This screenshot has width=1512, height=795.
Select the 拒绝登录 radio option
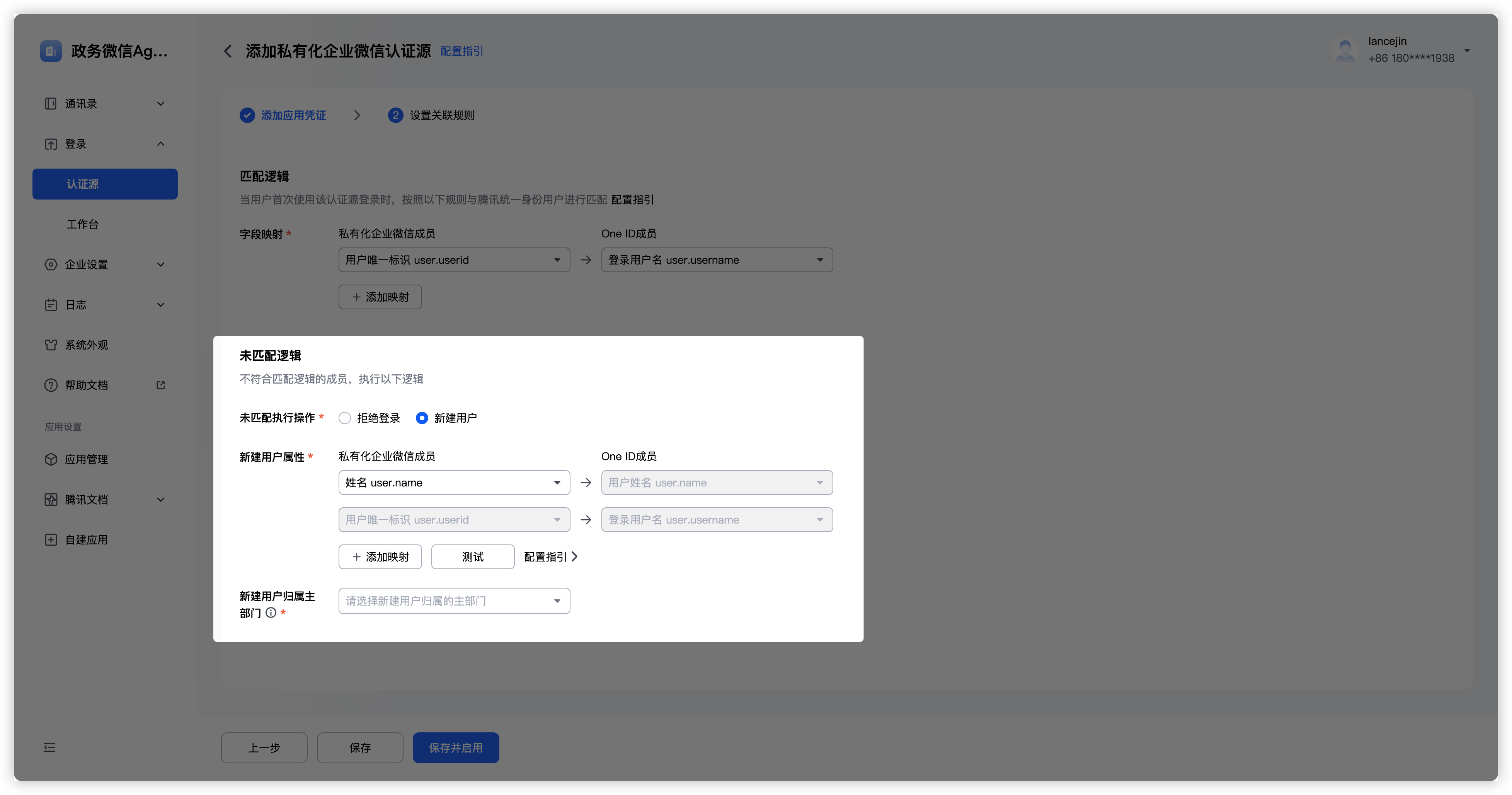(x=345, y=418)
